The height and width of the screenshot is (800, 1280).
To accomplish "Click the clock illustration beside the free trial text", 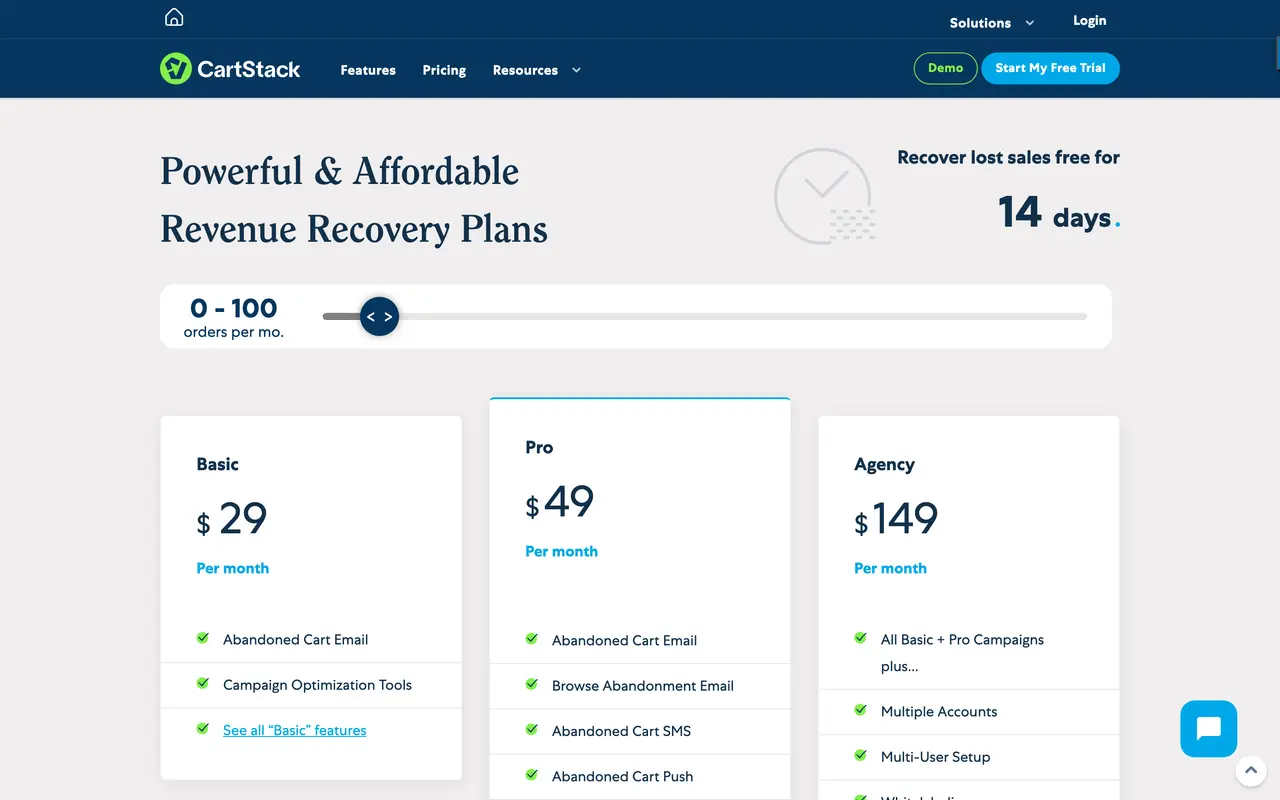I will (x=826, y=196).
